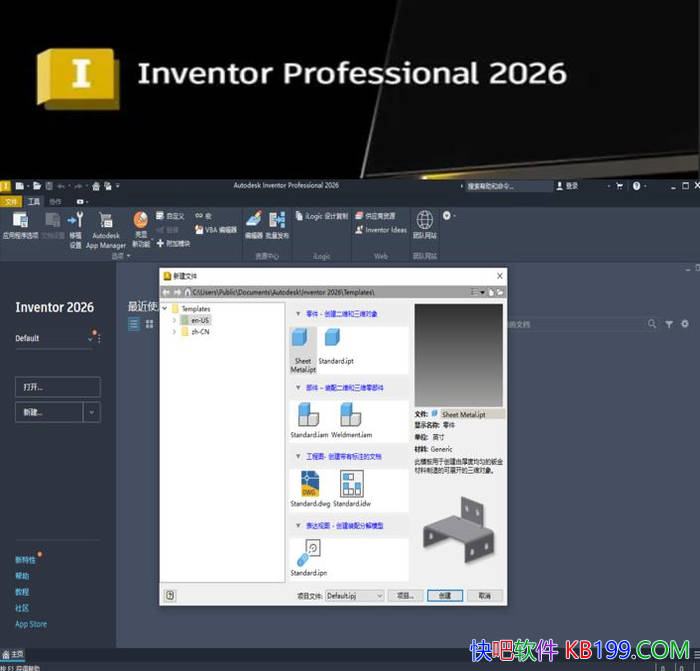Open the help icon at dialog bottom-left
Screen dimensions: 700x671
pos(170,595)
